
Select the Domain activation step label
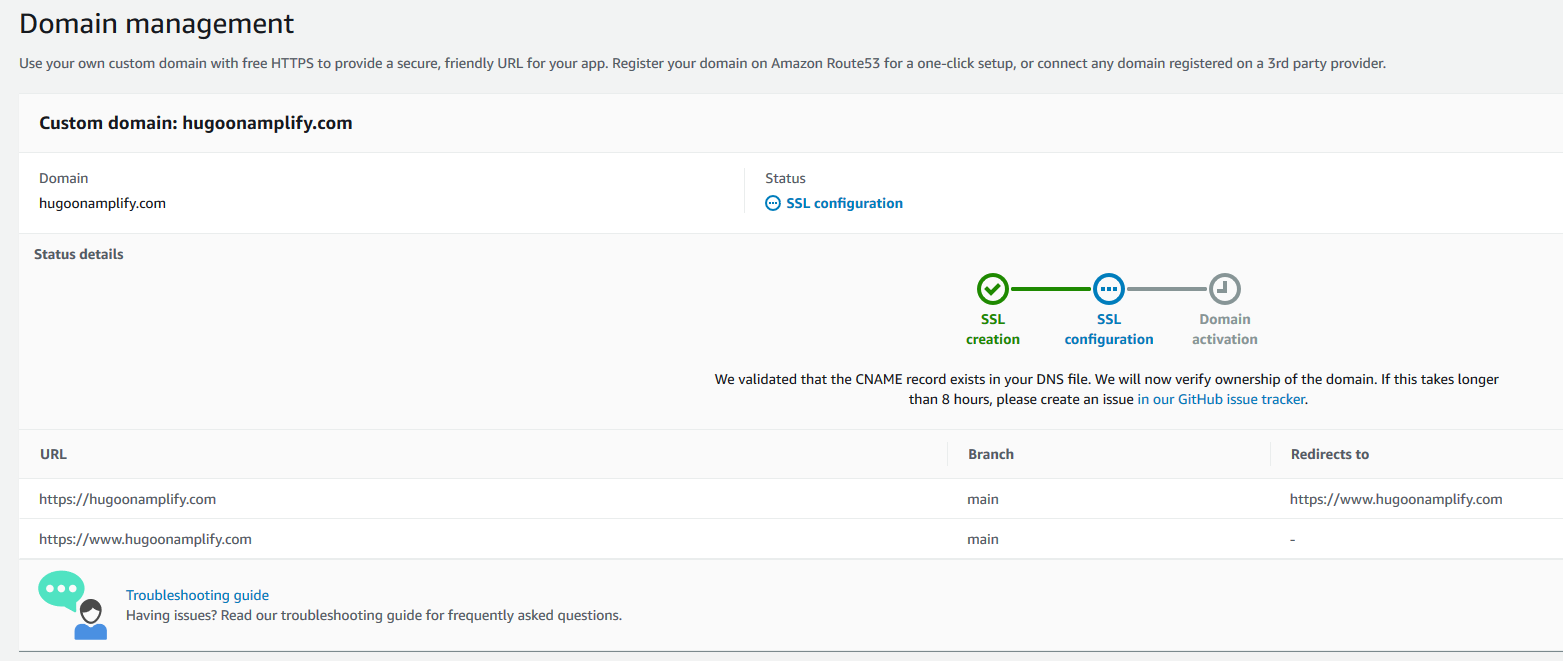tap(1224, 329)
